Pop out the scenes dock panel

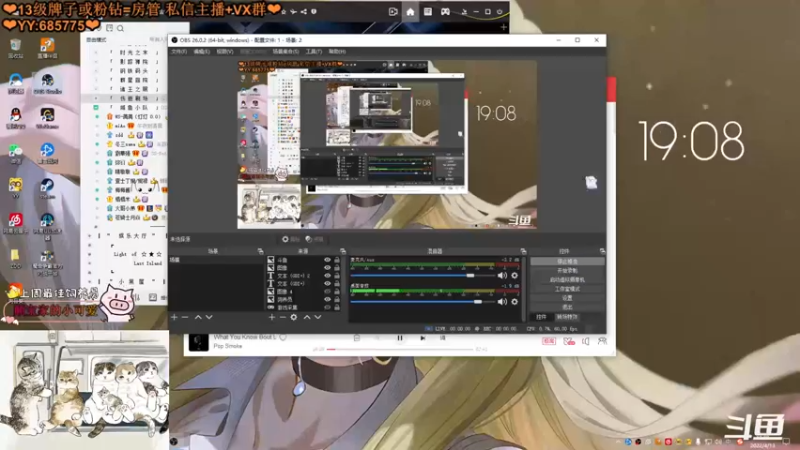coord(261,251)
